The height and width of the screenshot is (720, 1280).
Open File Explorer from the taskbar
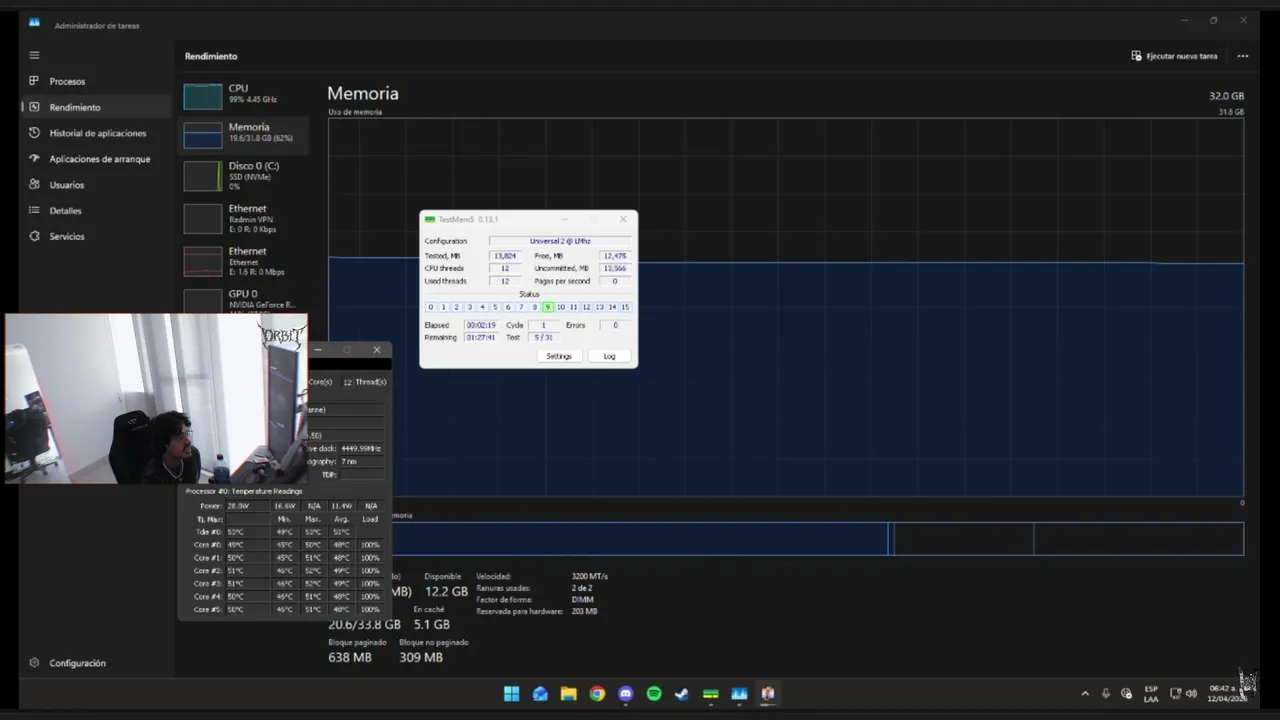pyautogui.click(x=568, y=694)
